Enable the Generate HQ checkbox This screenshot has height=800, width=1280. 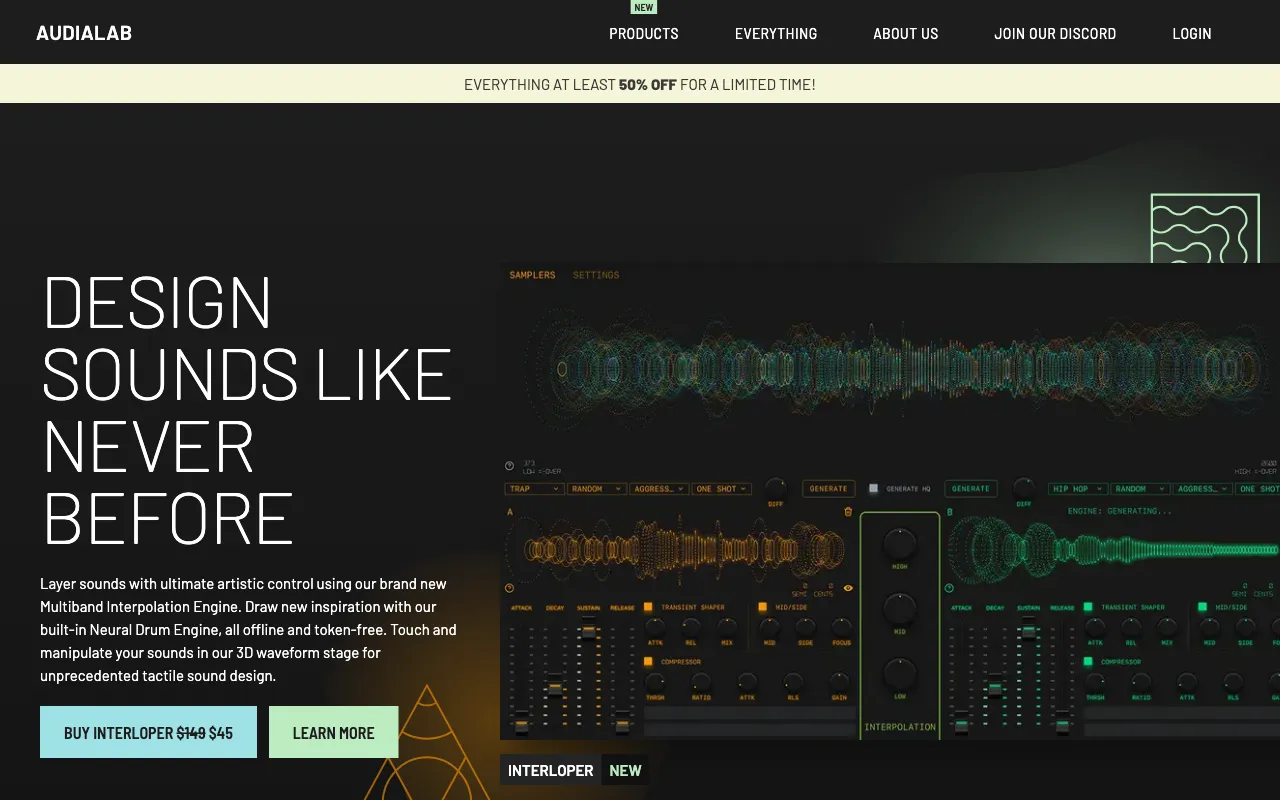[873, 489]
